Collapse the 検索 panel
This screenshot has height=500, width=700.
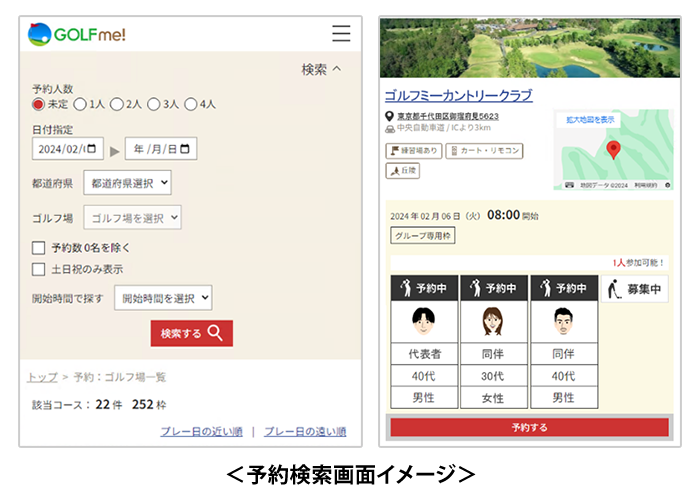(x=321, y=69)
